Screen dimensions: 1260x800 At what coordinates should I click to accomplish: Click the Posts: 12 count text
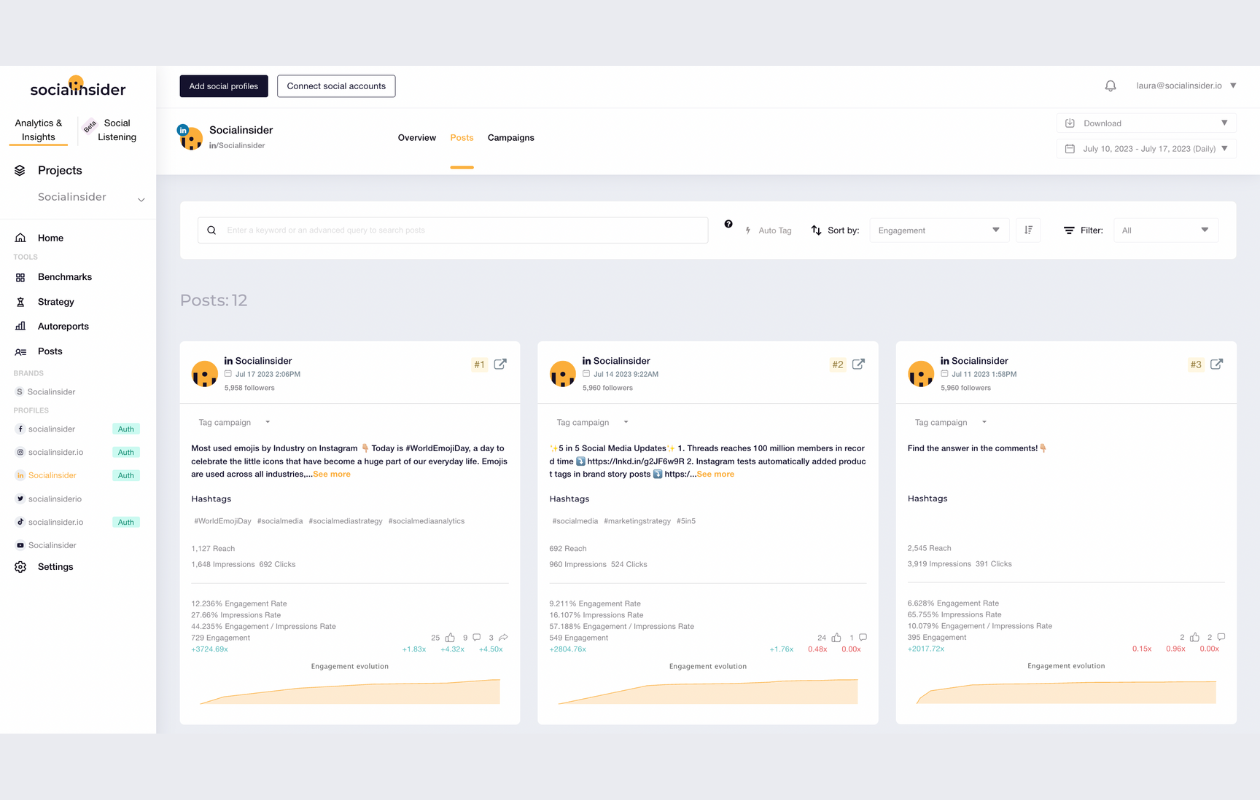(x=214, y=300)
